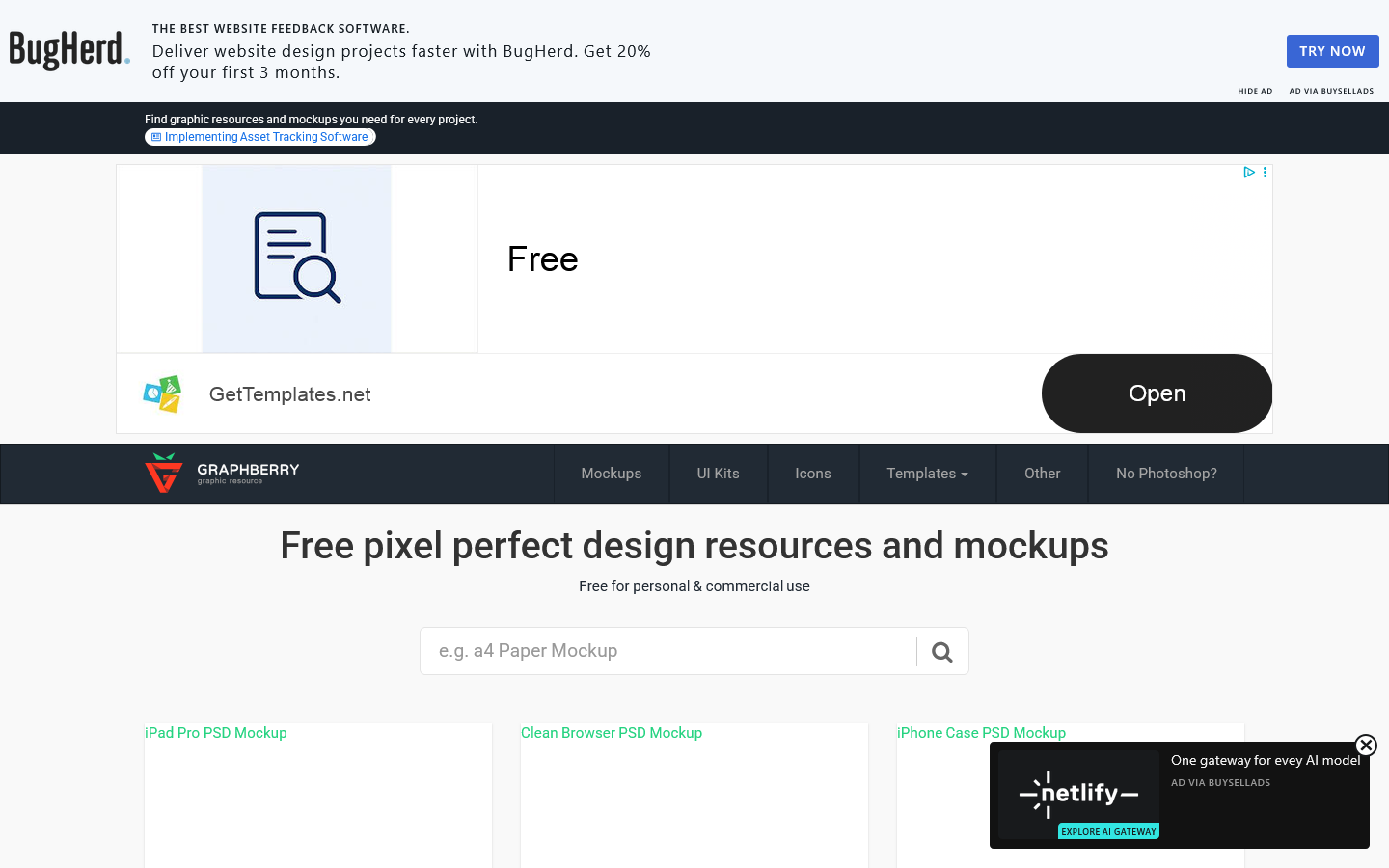Click the GetTemplates.net logo icon
The height and width of the screenshot is (868, 1389).
(x=162, y=393)
